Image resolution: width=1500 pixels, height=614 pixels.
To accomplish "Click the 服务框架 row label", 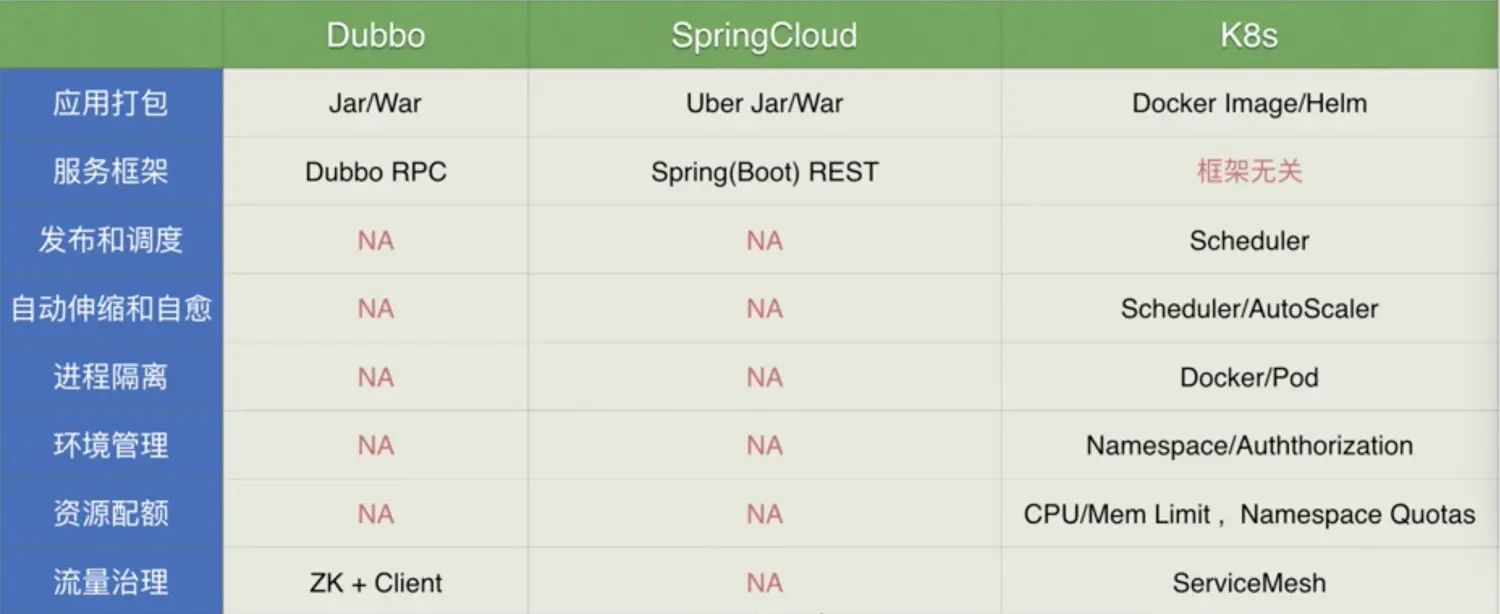I will click(x=111, y=171).
